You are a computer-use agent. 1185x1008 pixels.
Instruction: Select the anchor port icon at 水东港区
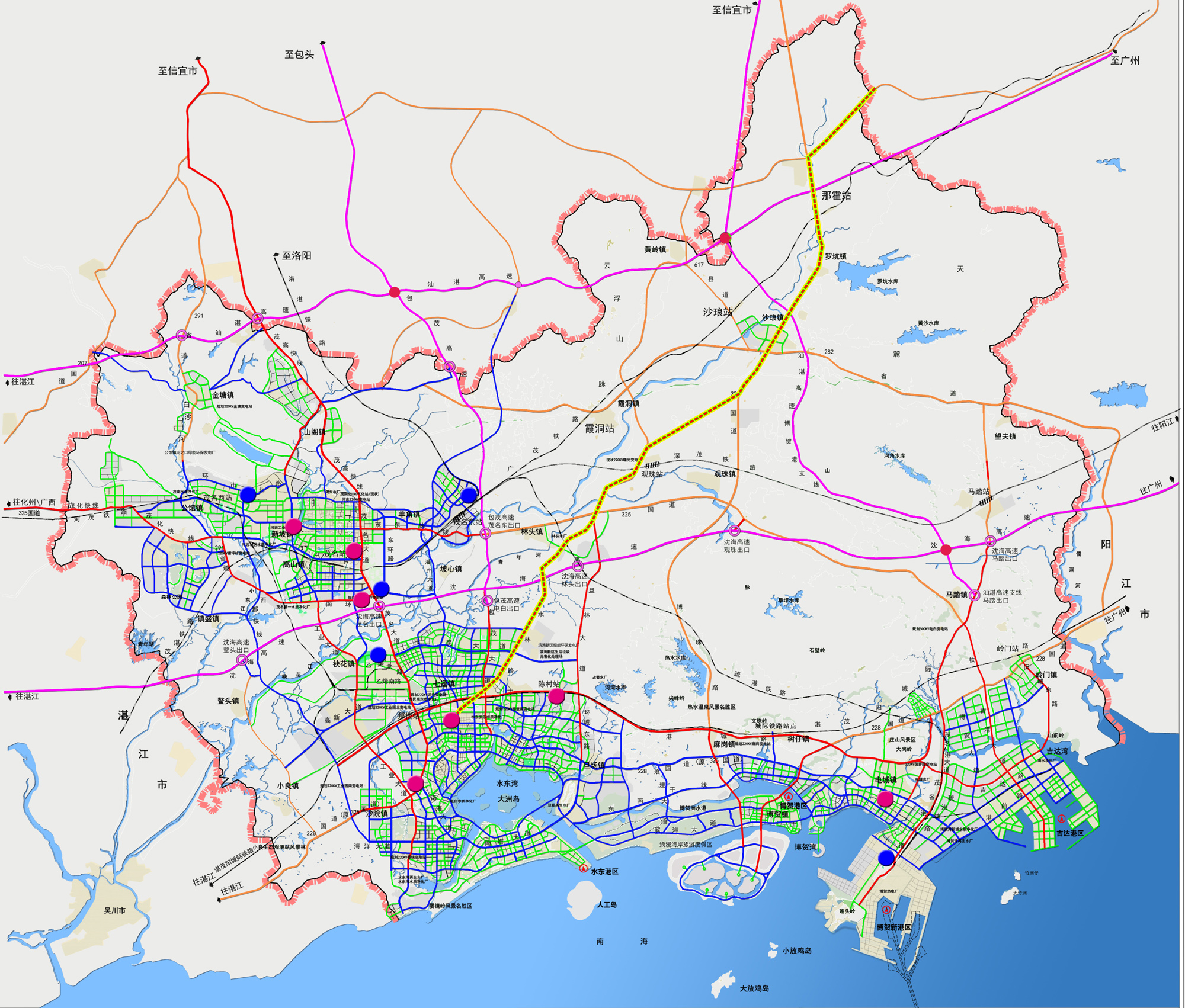584,869
